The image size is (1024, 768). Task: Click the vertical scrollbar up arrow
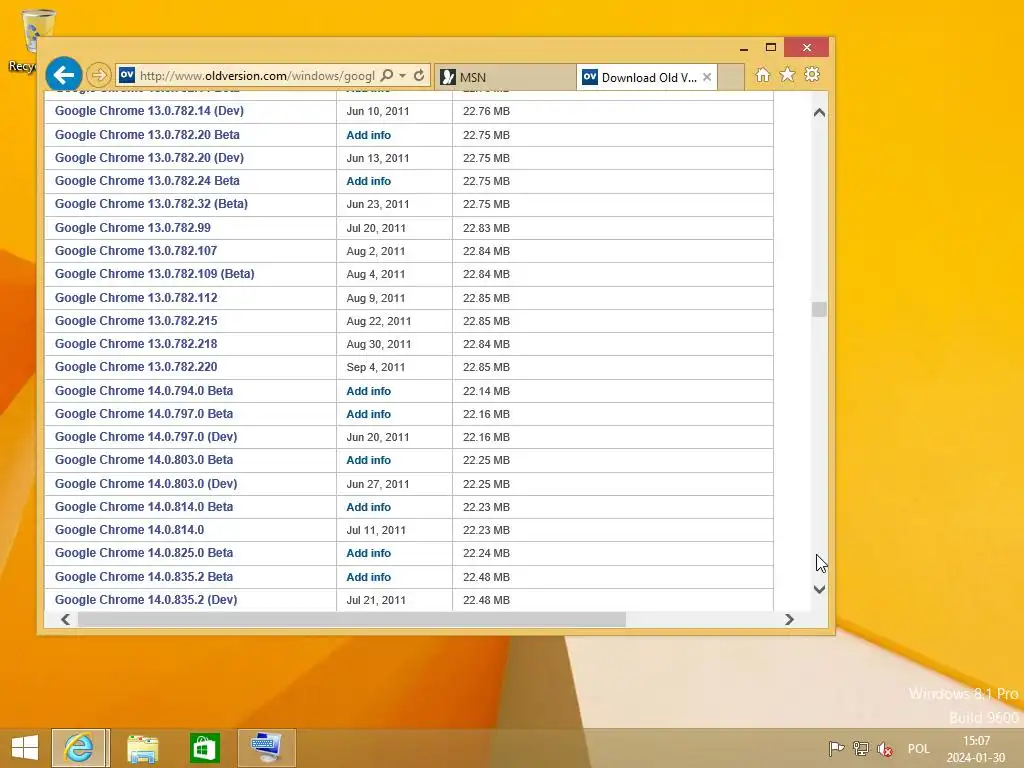pos(820,113)
